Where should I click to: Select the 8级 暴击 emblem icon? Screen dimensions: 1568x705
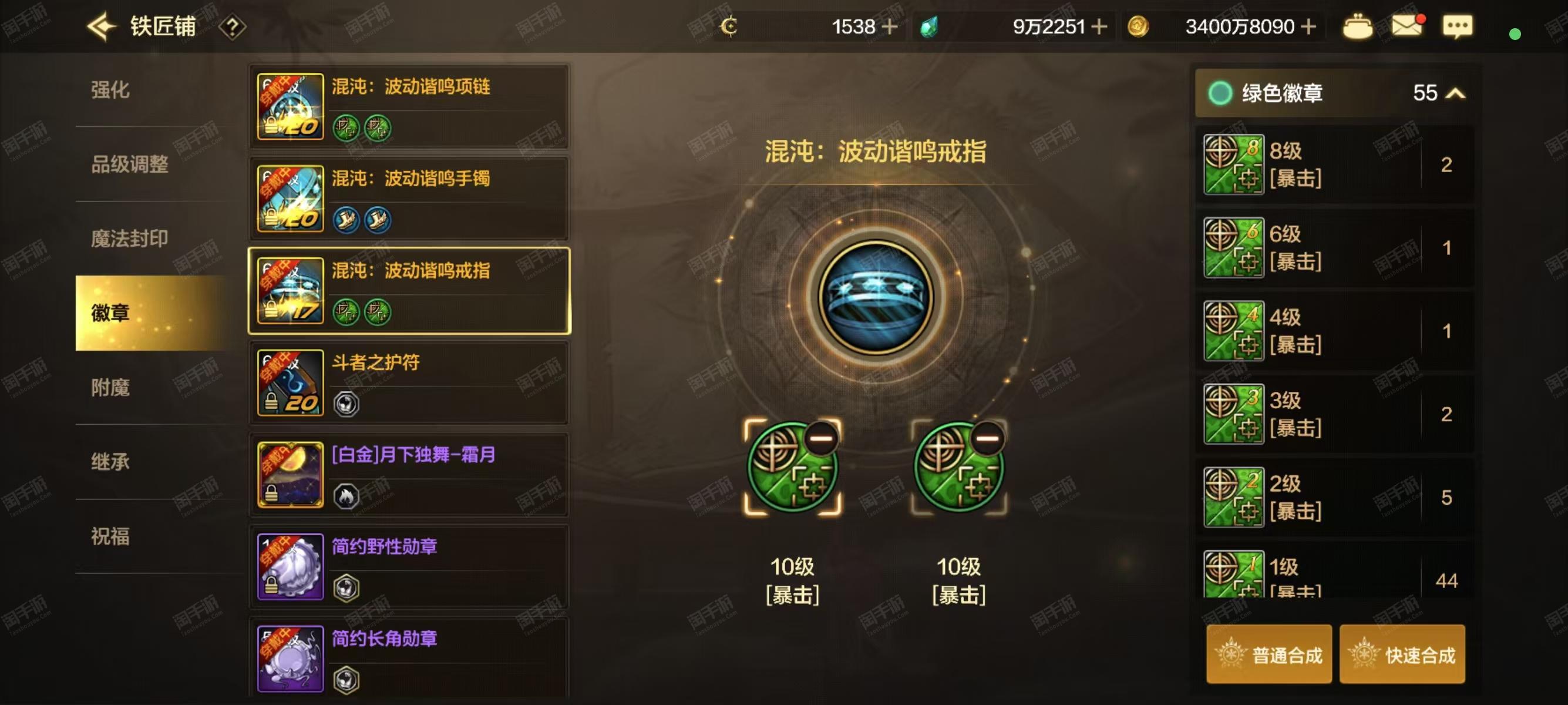pyautogui.click(x=1233, y=164)
